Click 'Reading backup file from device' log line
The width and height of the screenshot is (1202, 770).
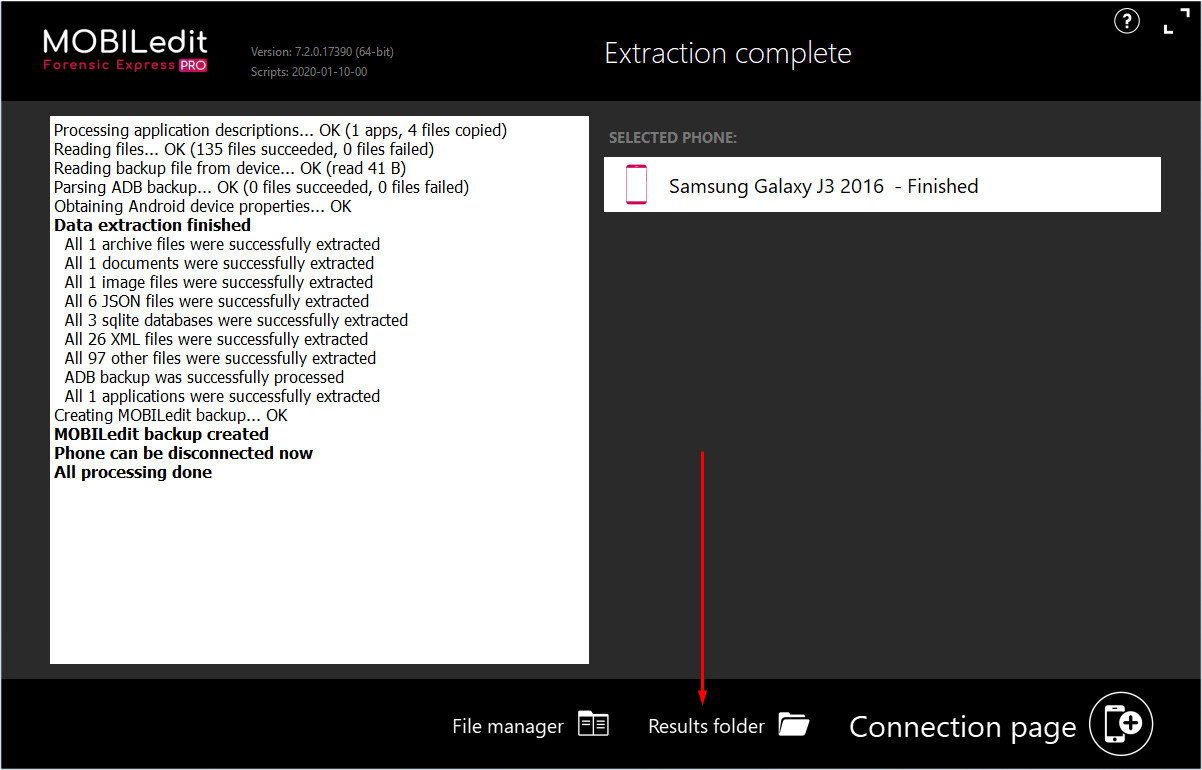point(229,168)
